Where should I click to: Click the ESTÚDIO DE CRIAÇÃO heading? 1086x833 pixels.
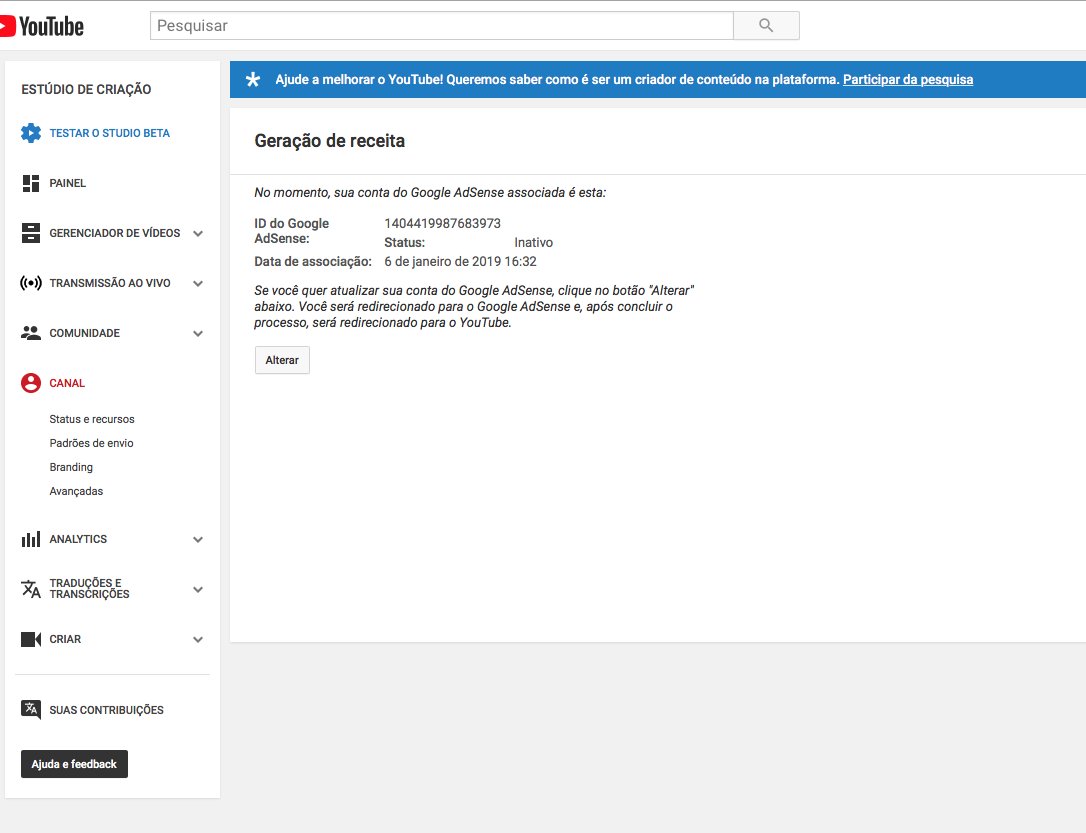coord(87,89)
